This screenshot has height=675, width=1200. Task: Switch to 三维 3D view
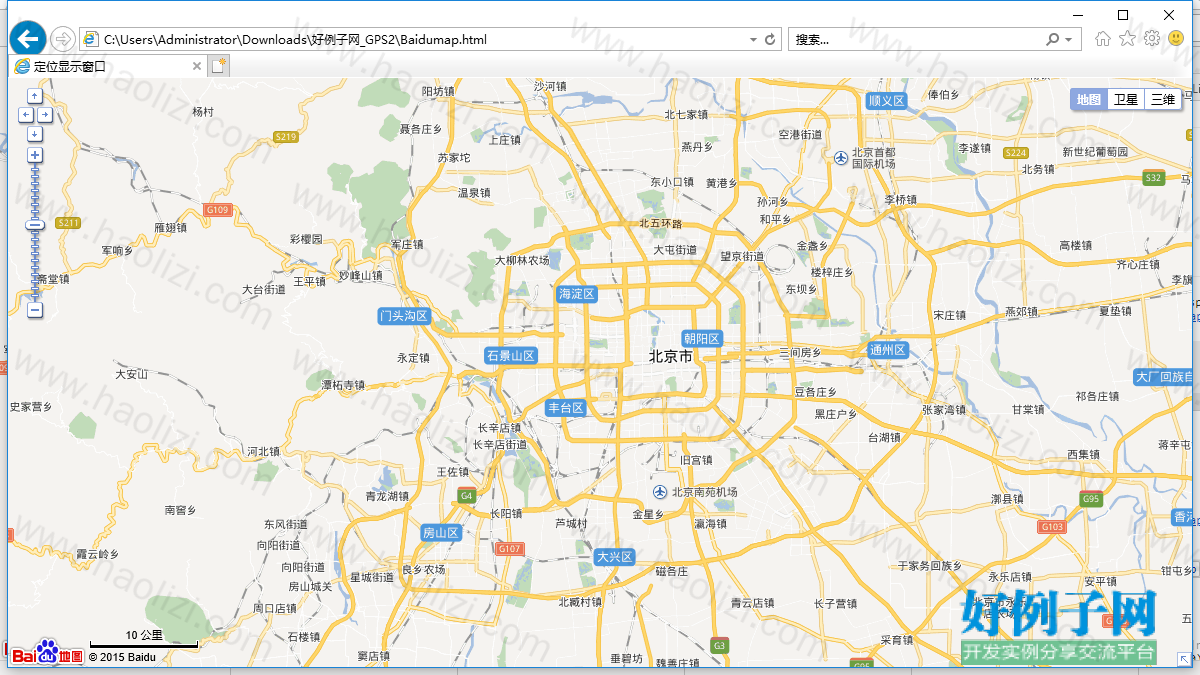[x=1163, y=99]
